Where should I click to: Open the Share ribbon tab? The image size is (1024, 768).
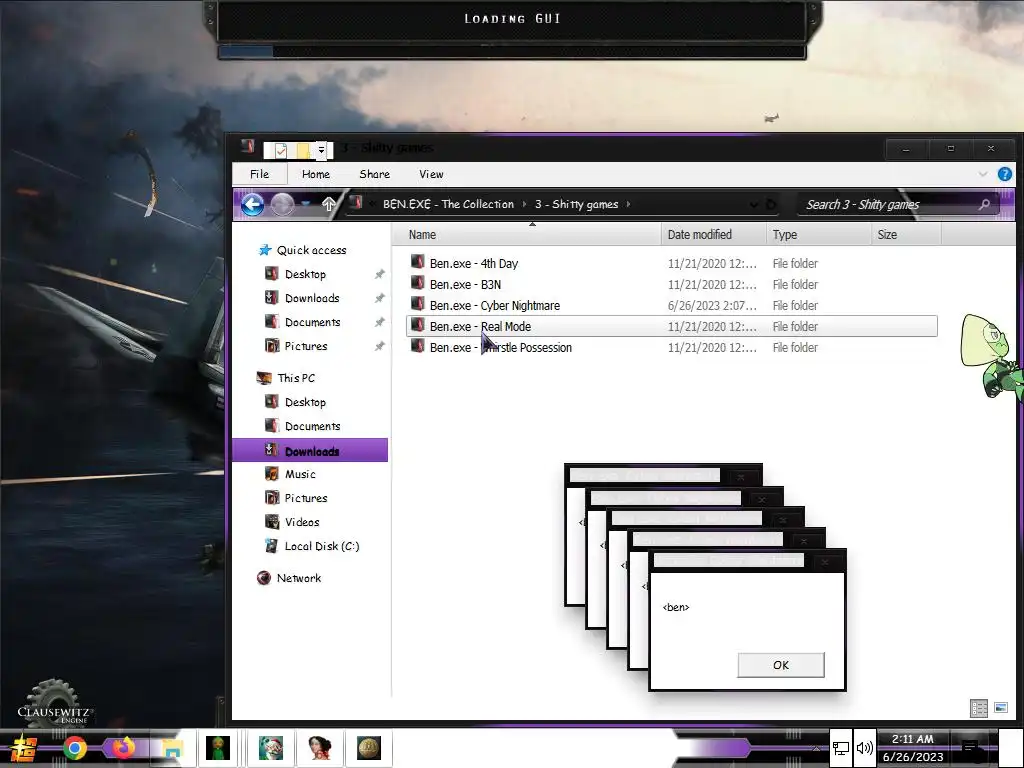[374, 174]
